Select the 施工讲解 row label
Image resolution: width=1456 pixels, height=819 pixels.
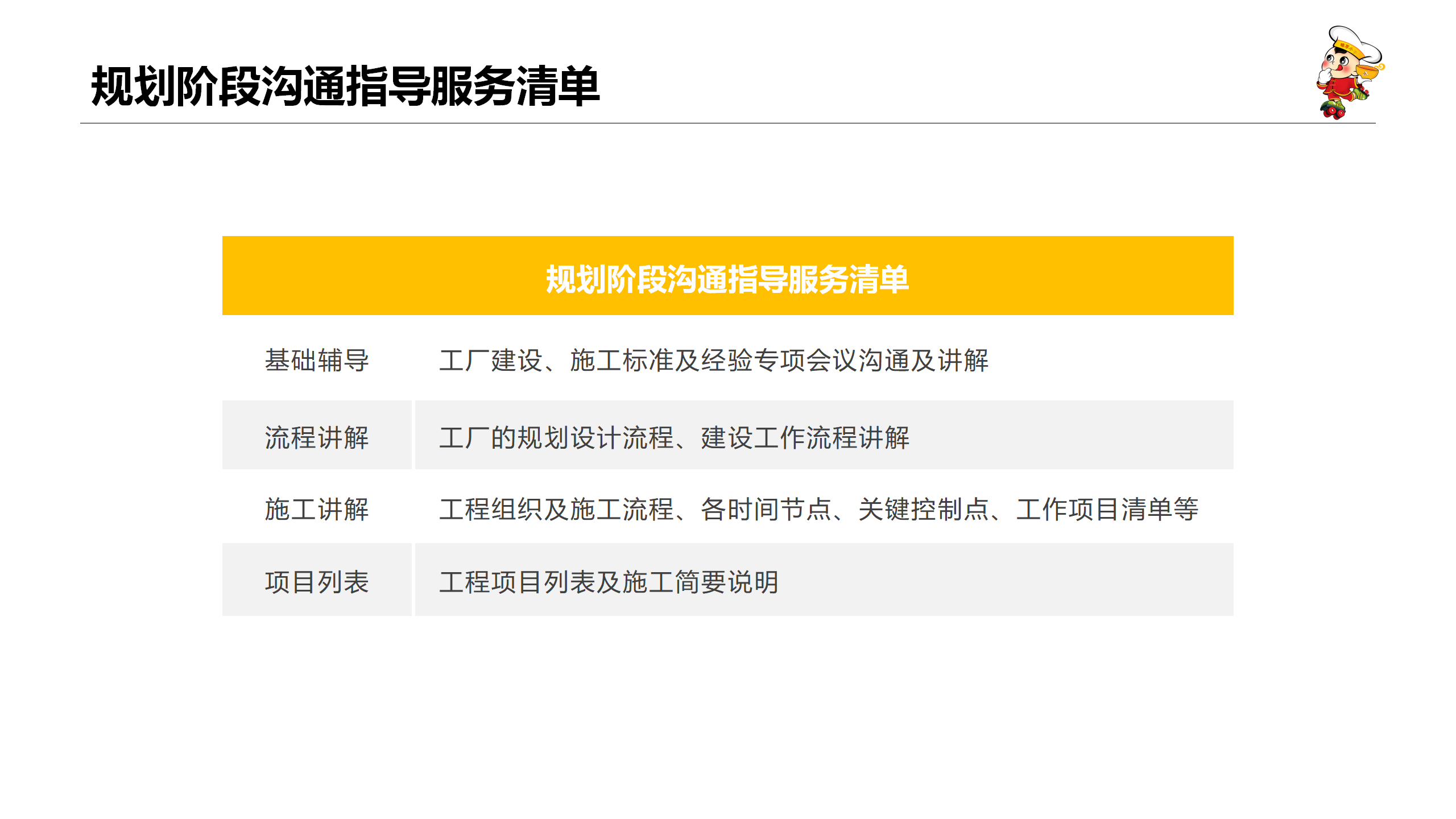click(x=317, y=509)
